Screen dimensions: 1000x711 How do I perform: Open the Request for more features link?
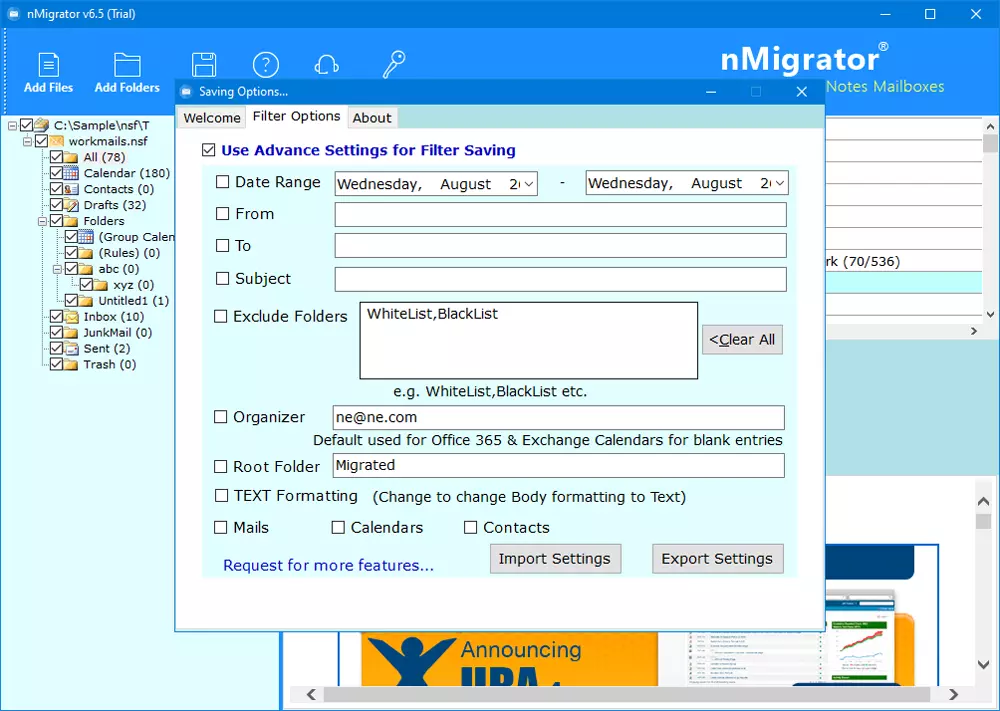[328, 565]
